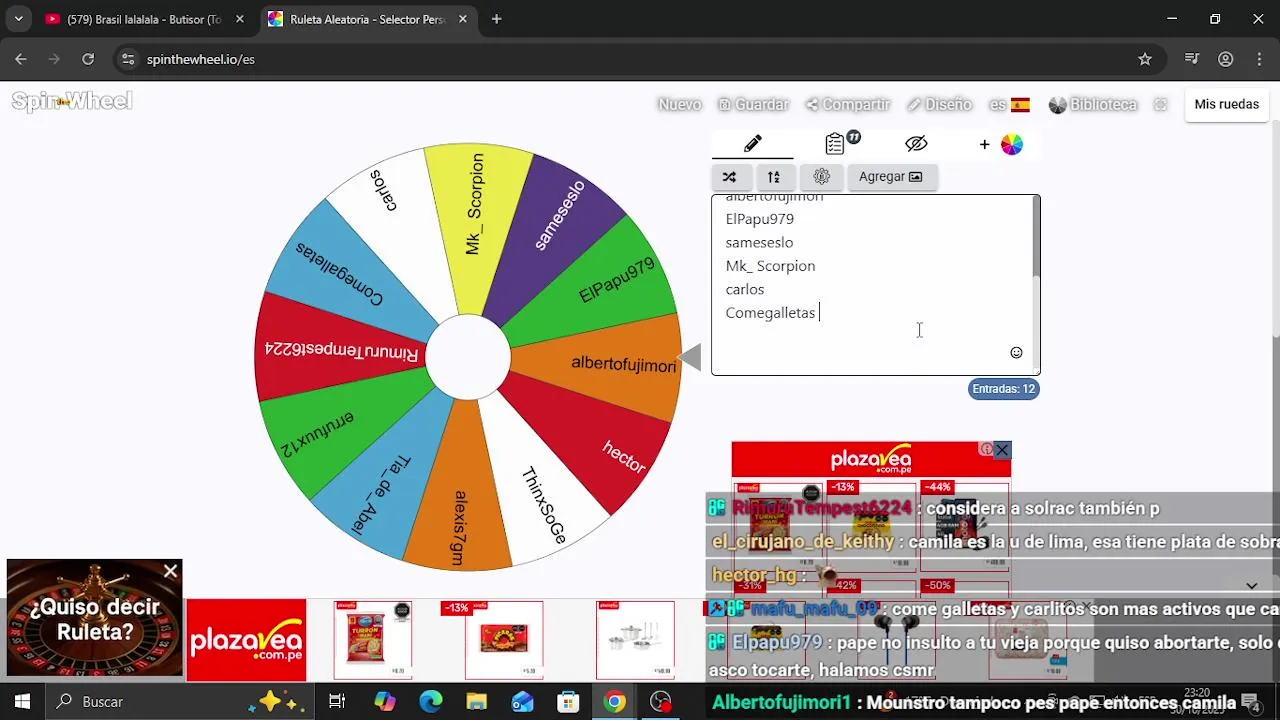
Task: Save the wheel with Guardar
Action: (754, 104)
